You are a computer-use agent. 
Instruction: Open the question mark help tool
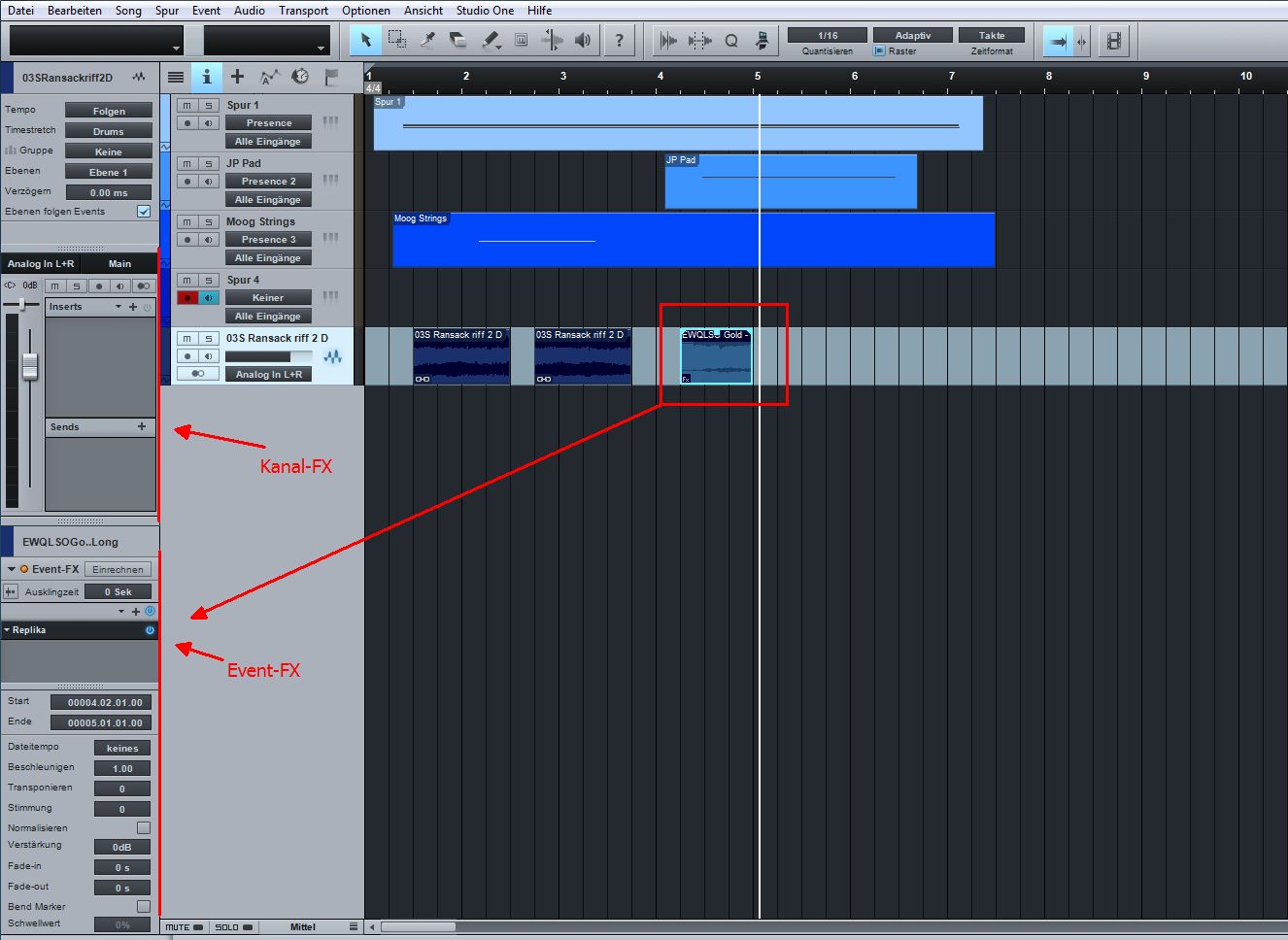[619, 40]
